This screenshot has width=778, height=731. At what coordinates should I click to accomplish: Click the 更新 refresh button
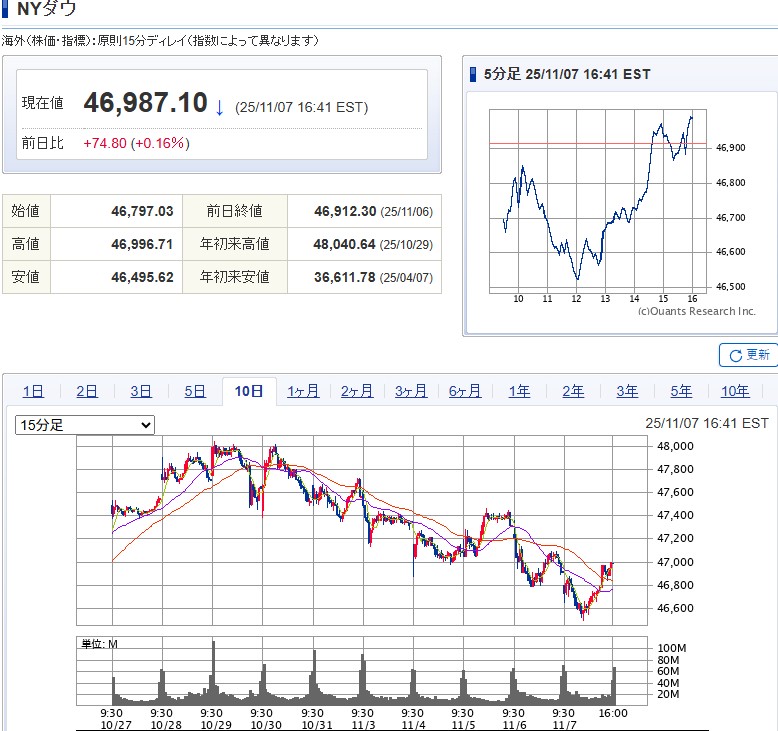coord(748,355)
